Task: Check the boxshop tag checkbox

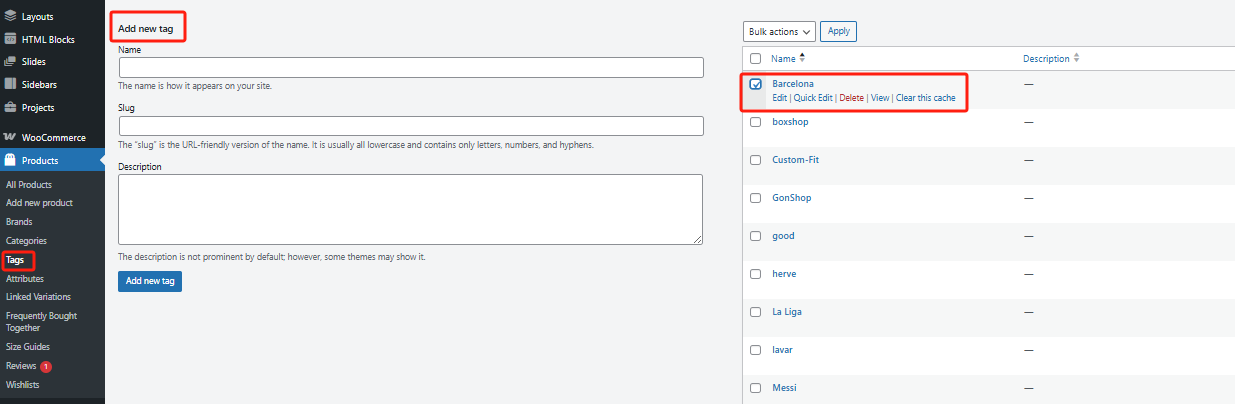Action: 756,122
